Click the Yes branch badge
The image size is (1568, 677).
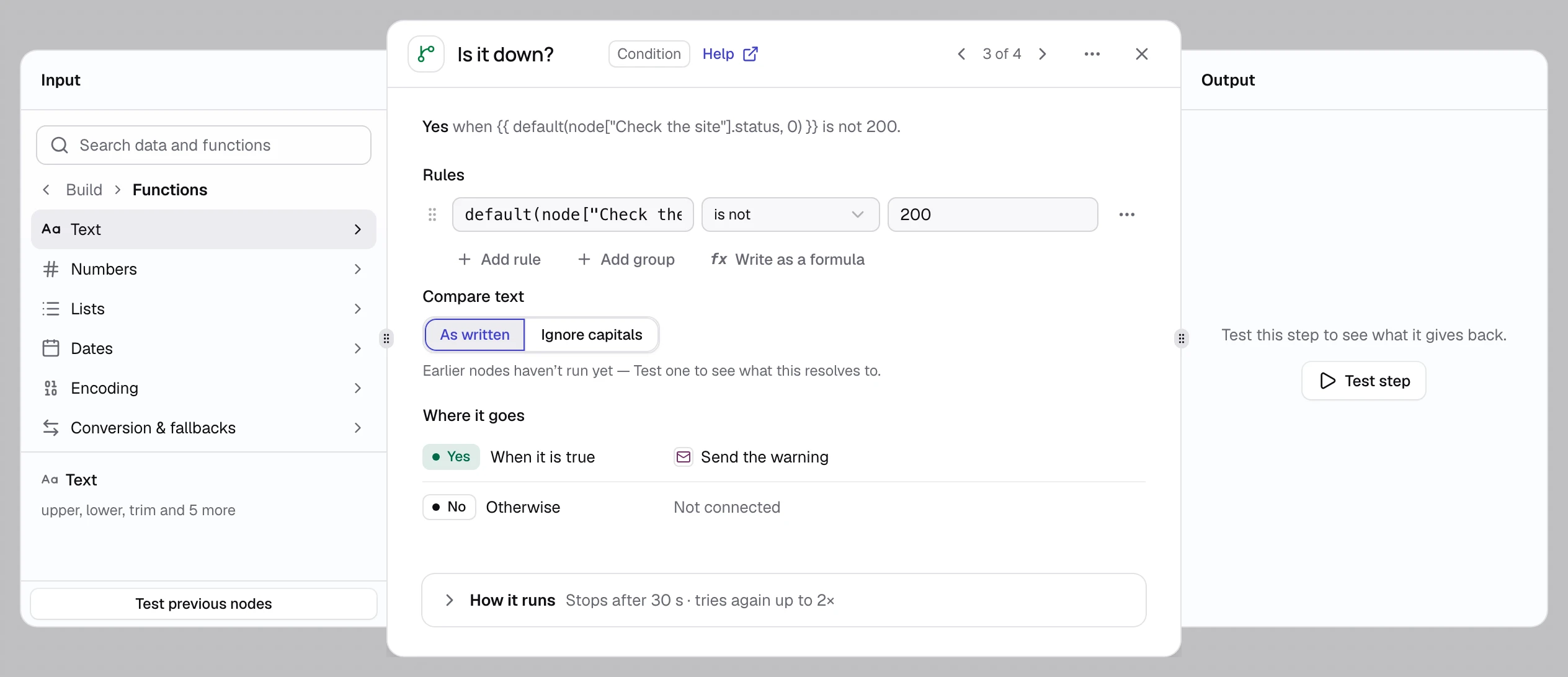[451, 457]
